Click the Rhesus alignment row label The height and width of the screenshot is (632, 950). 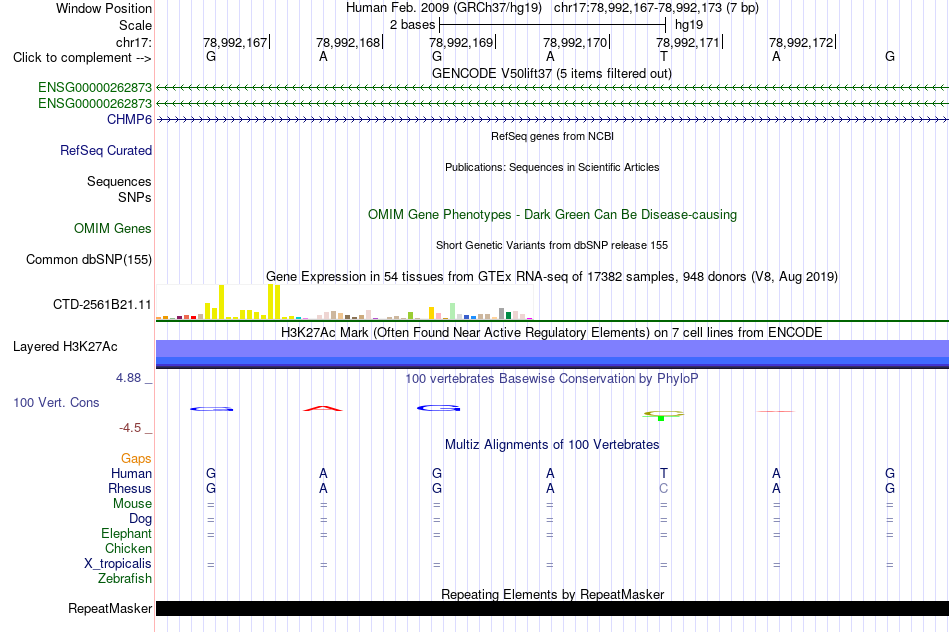point(130,488)
